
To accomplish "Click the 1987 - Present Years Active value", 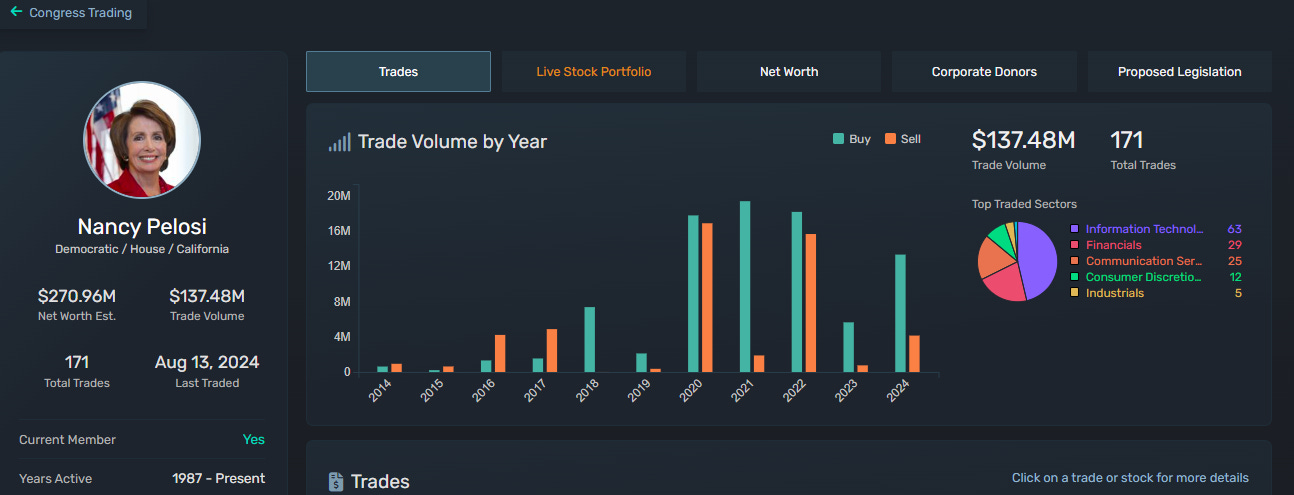I will 219,479.
